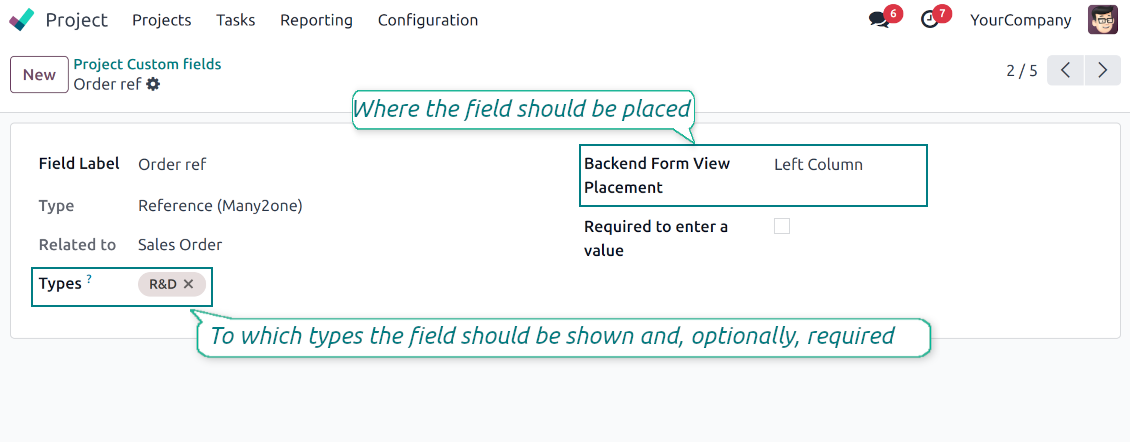This screenshot has height=442, width=1130.
Task: Go to previous record arrow
Action: click(x=1066, y=70)
